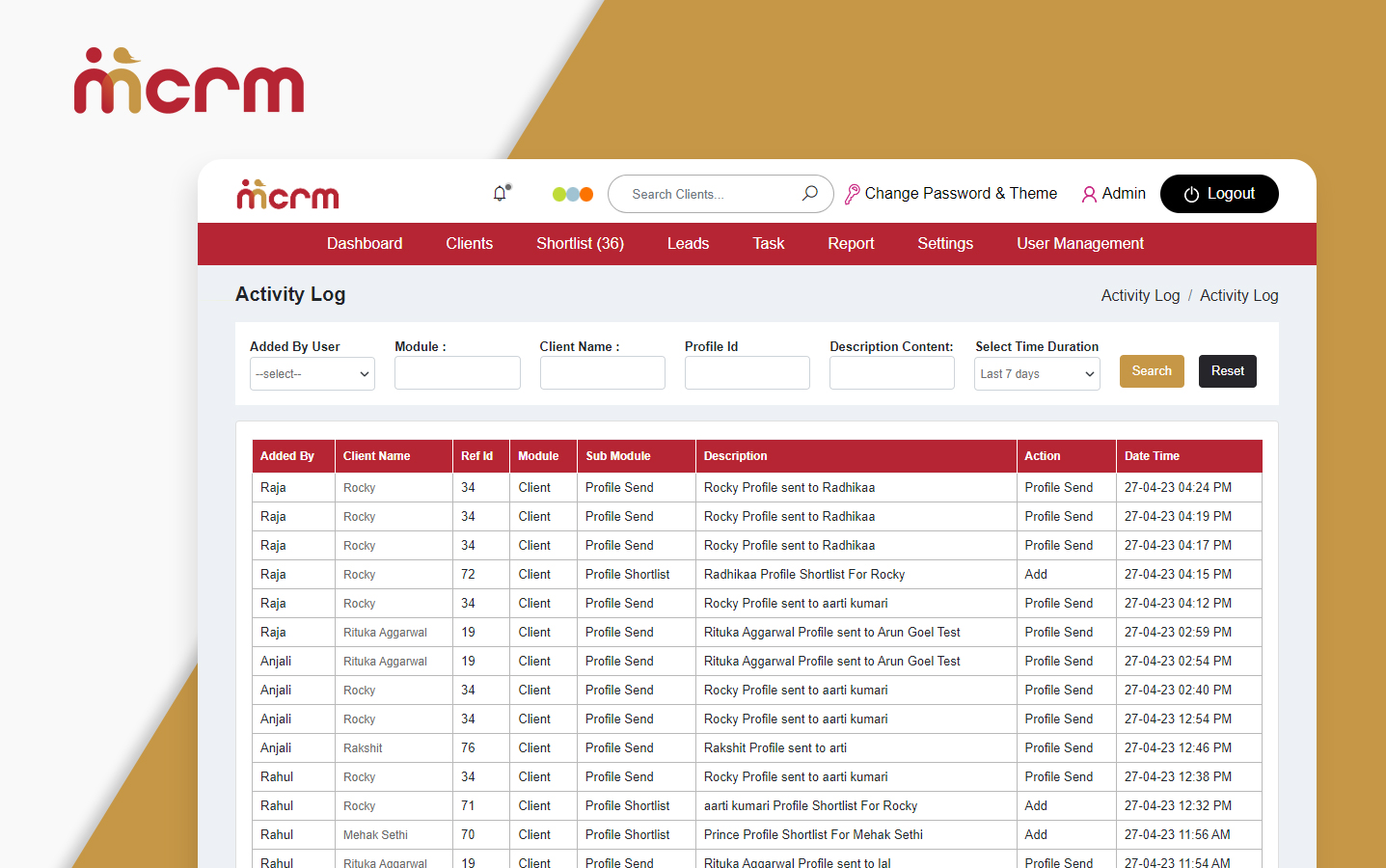Select the blue theme color dot
The image size is (1386, 868).
pos(573,194)
